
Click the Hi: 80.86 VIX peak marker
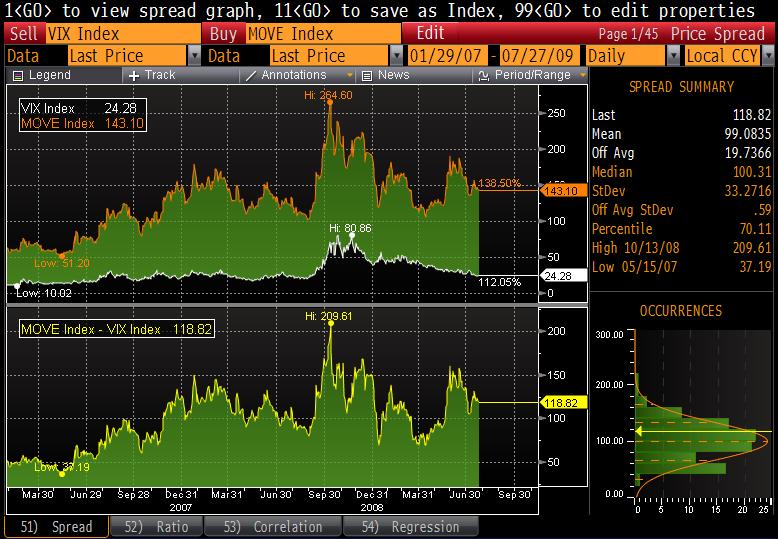pyautogui.click(x=352, y=236)
